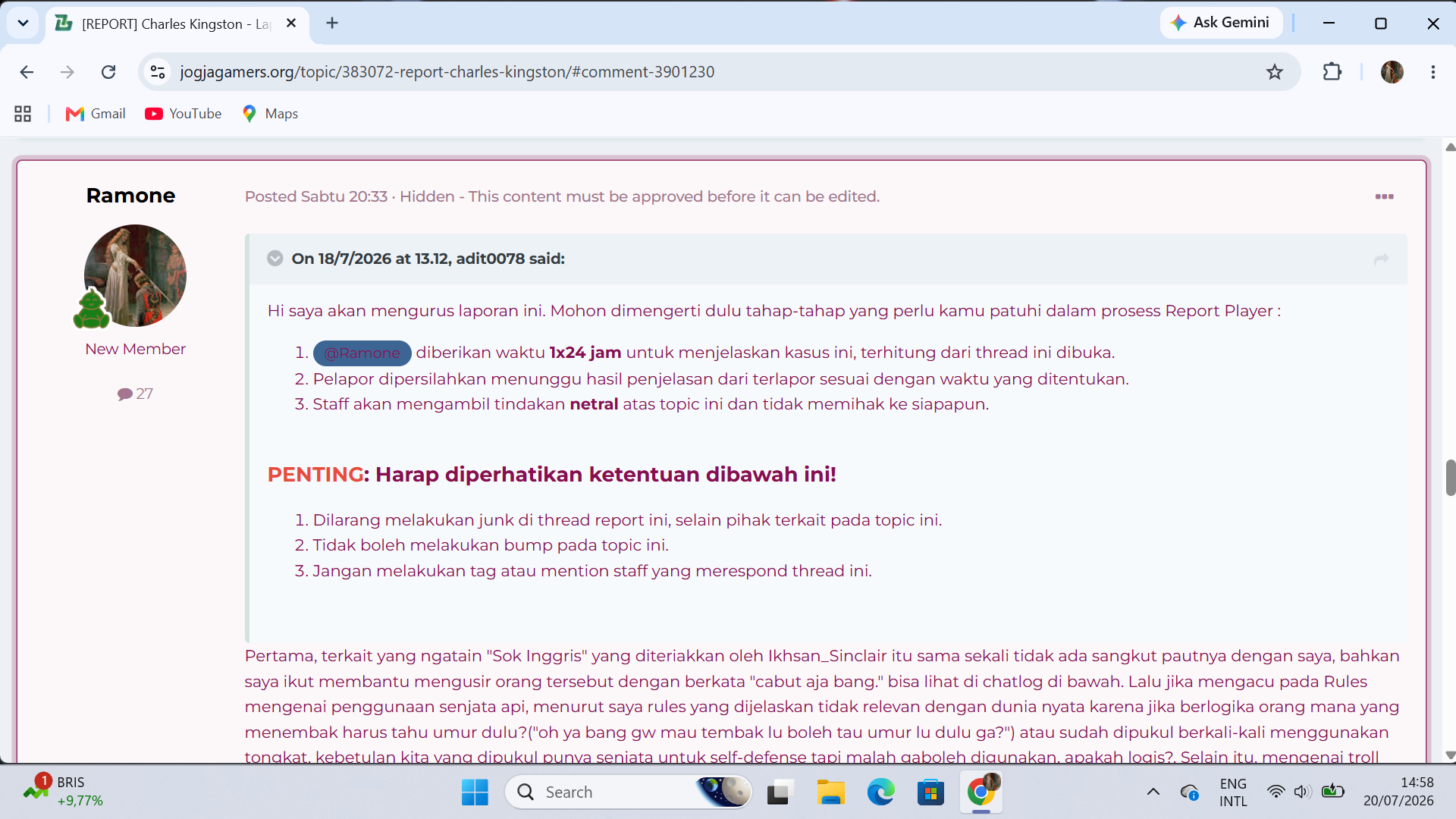
Task: Click the page vertical scrollbar thumb
Action: tap(1450, 477)
